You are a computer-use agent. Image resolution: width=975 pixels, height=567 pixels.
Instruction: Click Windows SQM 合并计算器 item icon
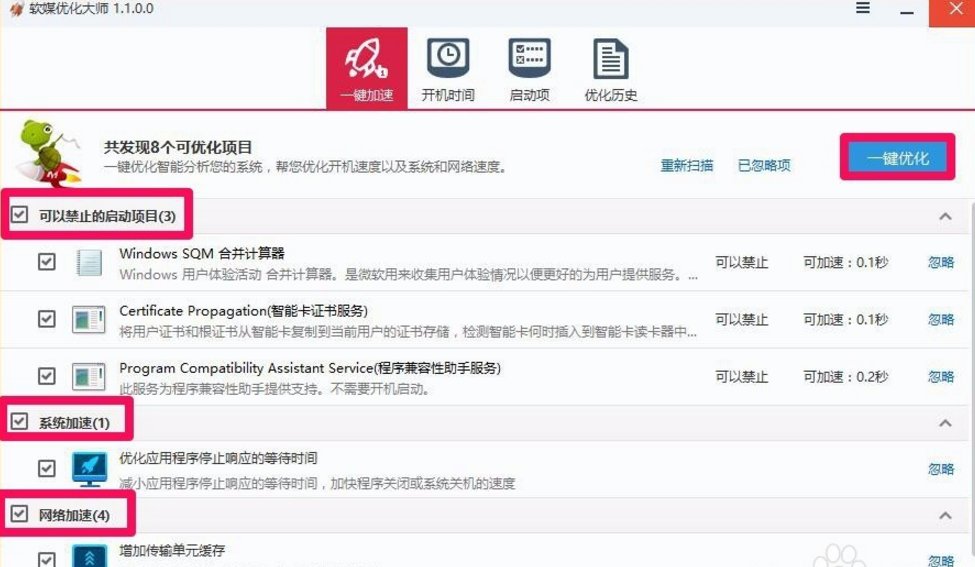[89, 262]
